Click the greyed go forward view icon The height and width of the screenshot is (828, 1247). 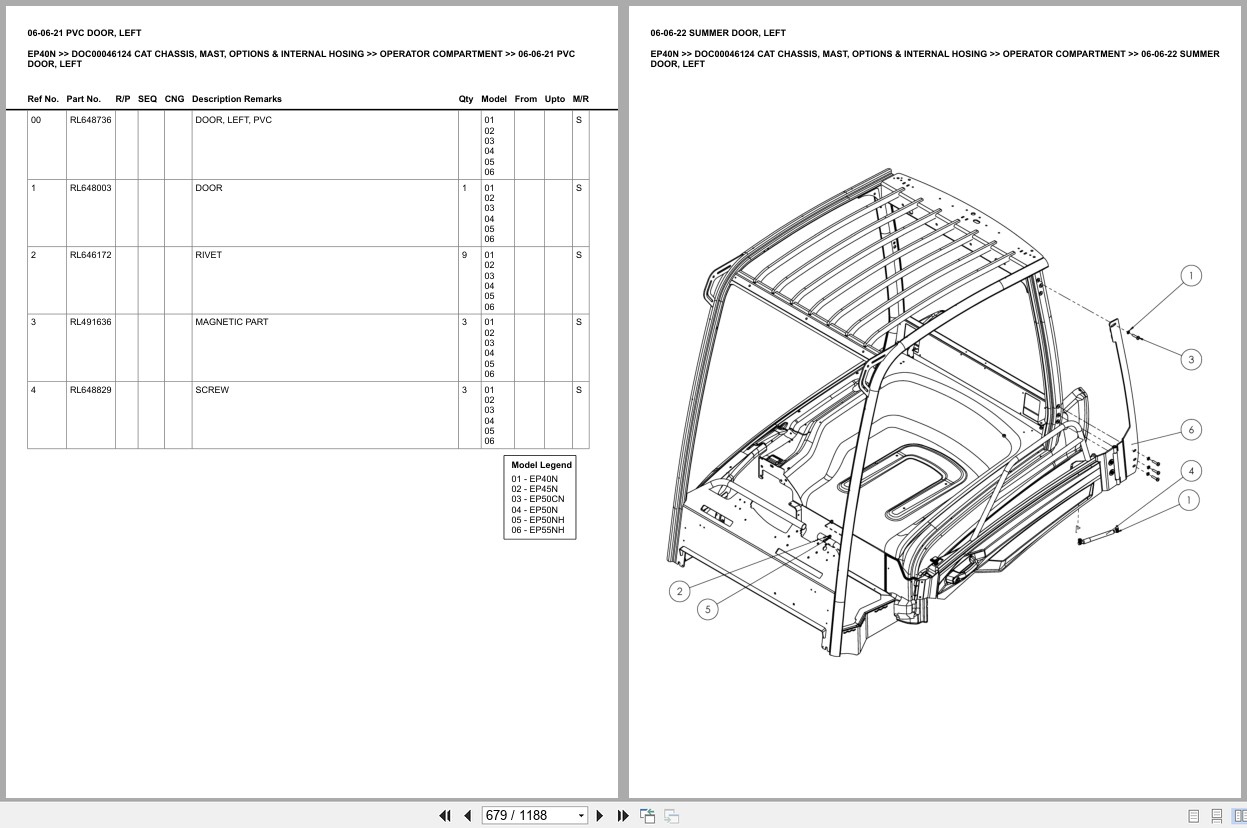click(671, 816)
